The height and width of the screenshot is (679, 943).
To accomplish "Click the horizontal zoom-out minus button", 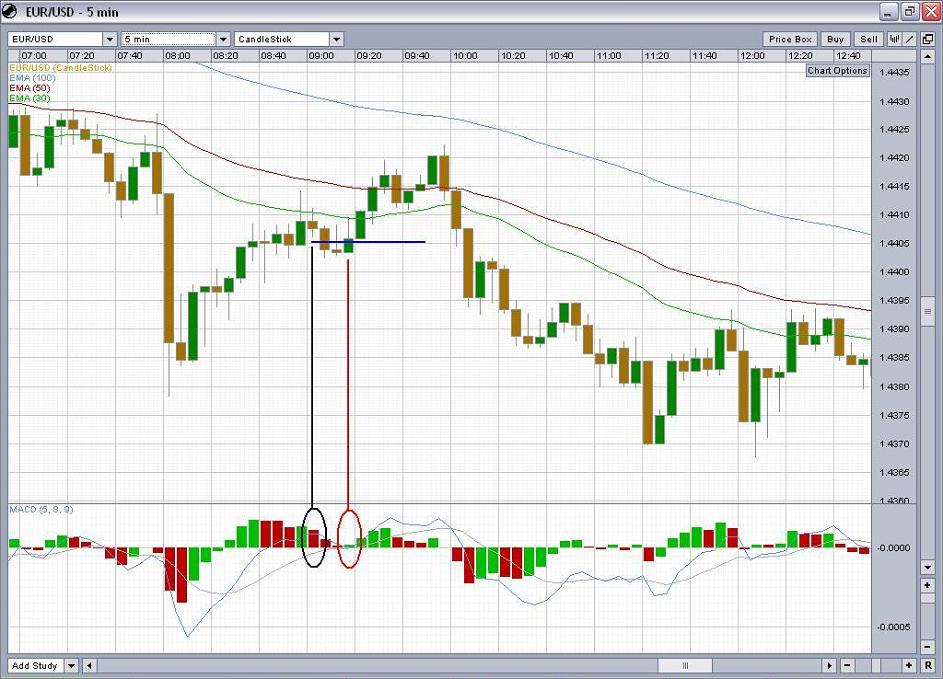I will [x=847, y=665].
